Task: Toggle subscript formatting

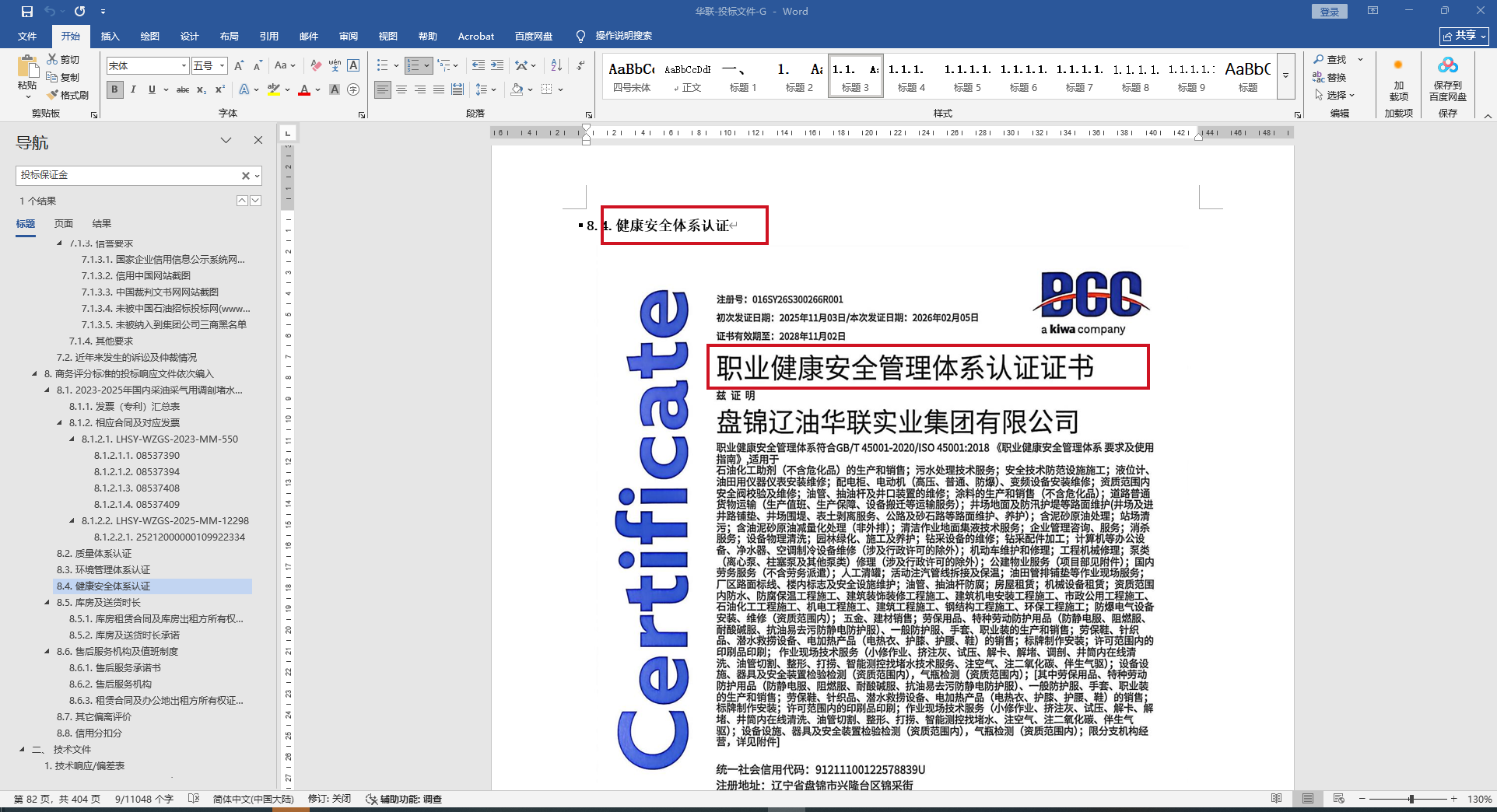Action: [x=202, y=89]
